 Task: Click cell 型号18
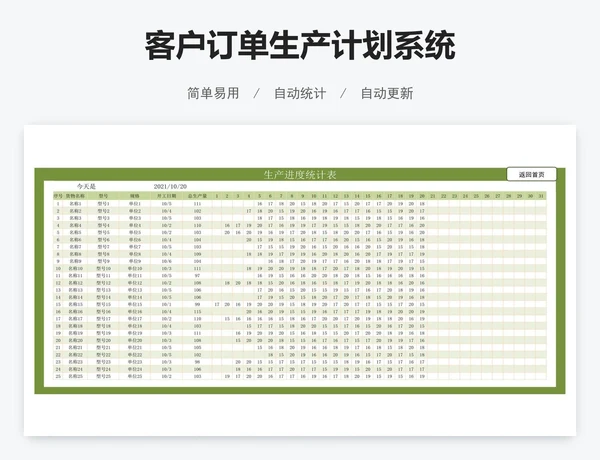[x=103, y=326]
